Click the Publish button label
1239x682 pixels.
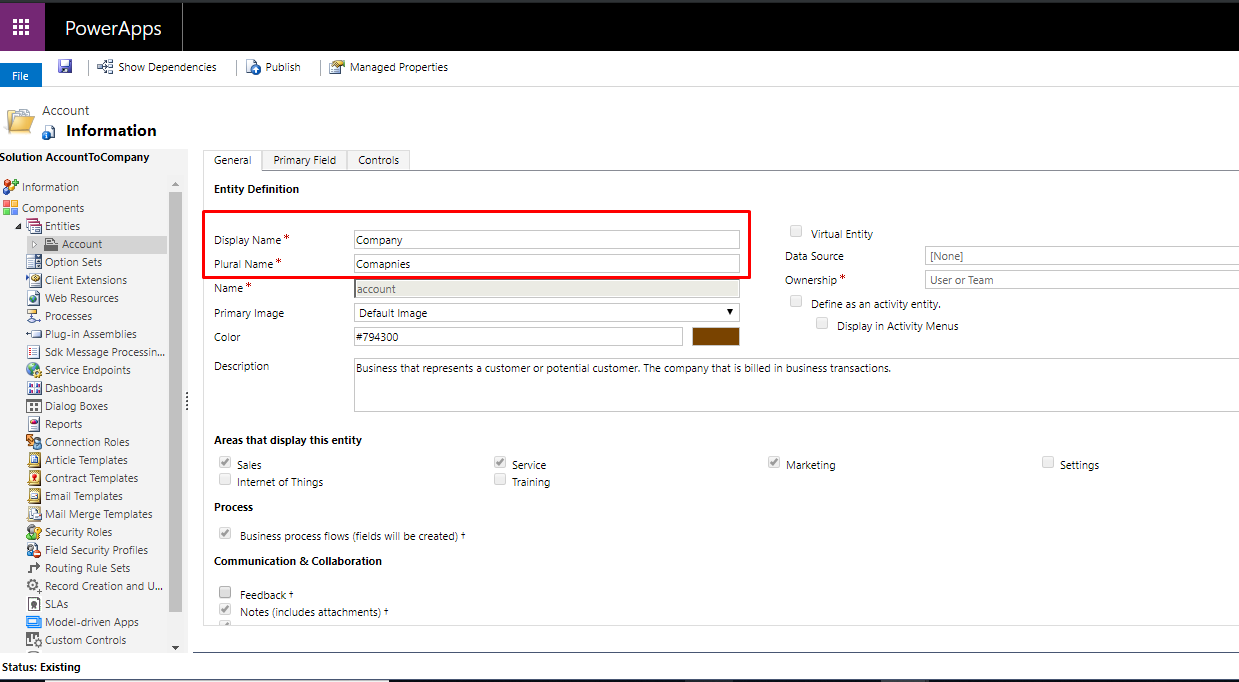(283, 67)
